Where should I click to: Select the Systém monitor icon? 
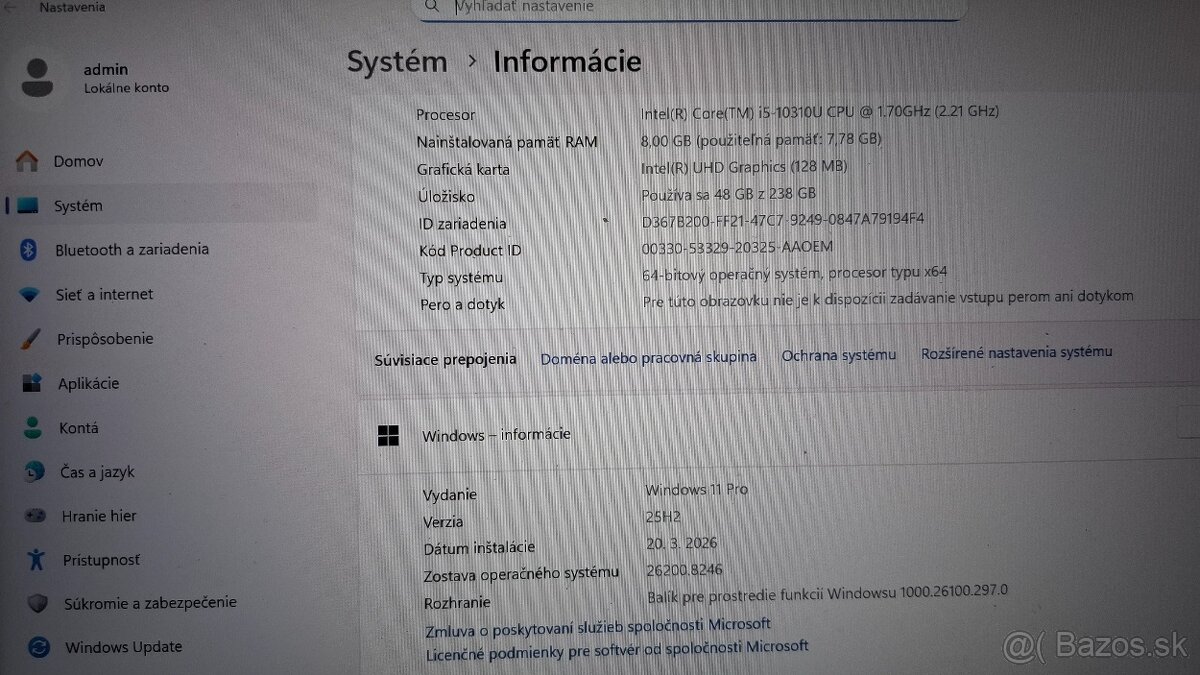click(28, 206)
